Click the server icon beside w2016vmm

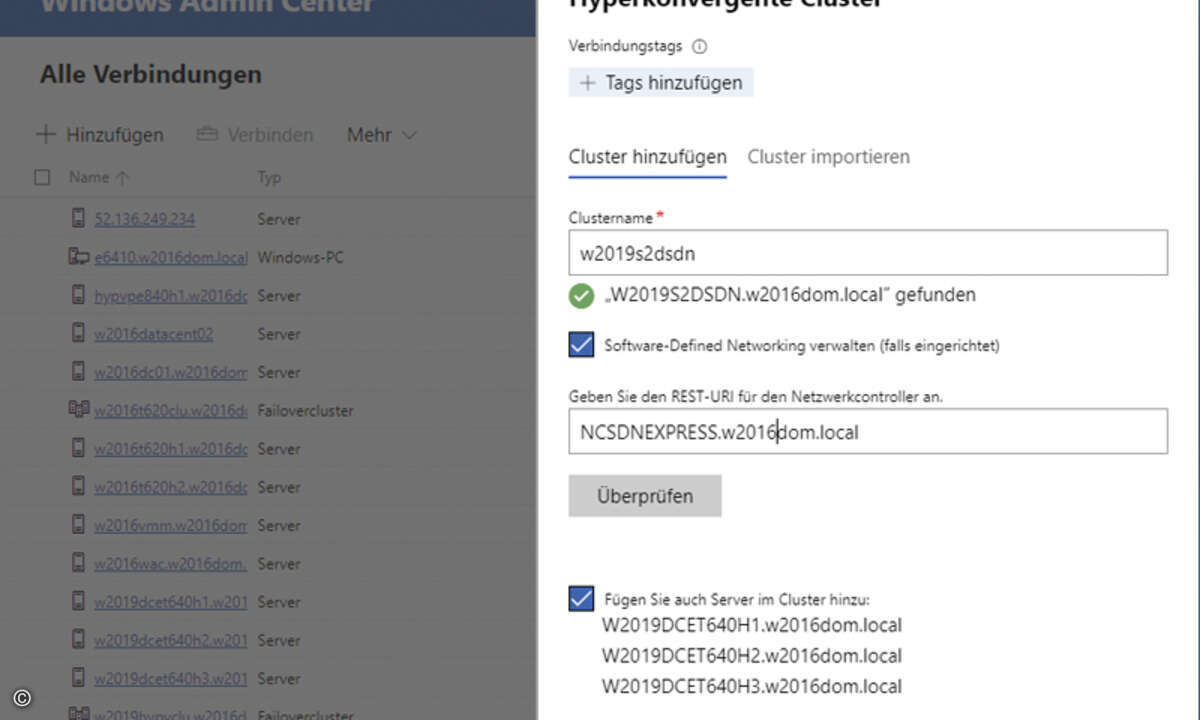click(x=78, y=524)
